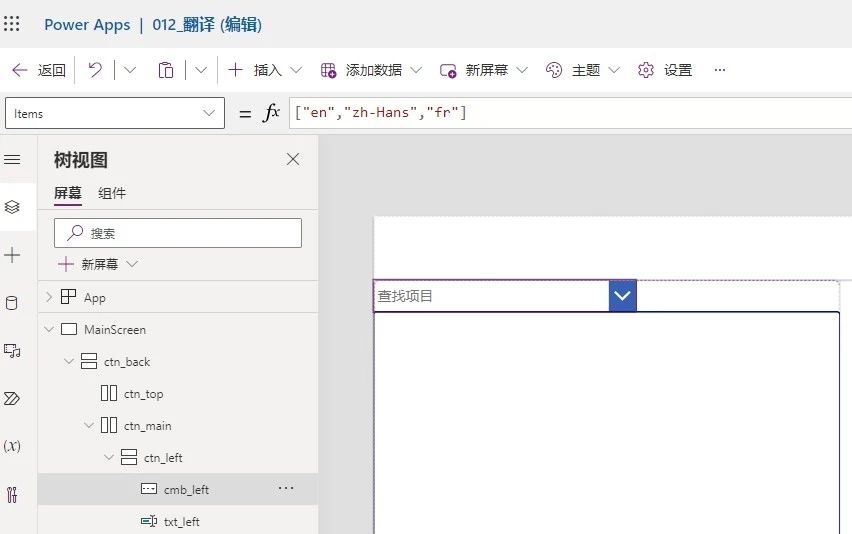Open the Tree view layers icon in sidebar
852x534 pixels.
click(x=12, y=207)
